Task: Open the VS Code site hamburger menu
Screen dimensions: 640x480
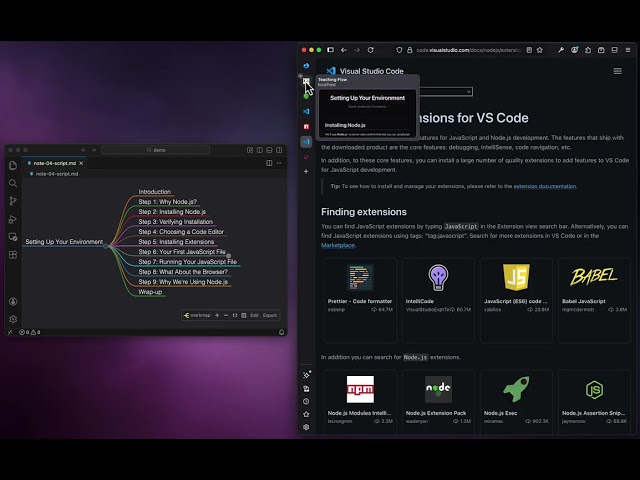Action: coord(618,71)
